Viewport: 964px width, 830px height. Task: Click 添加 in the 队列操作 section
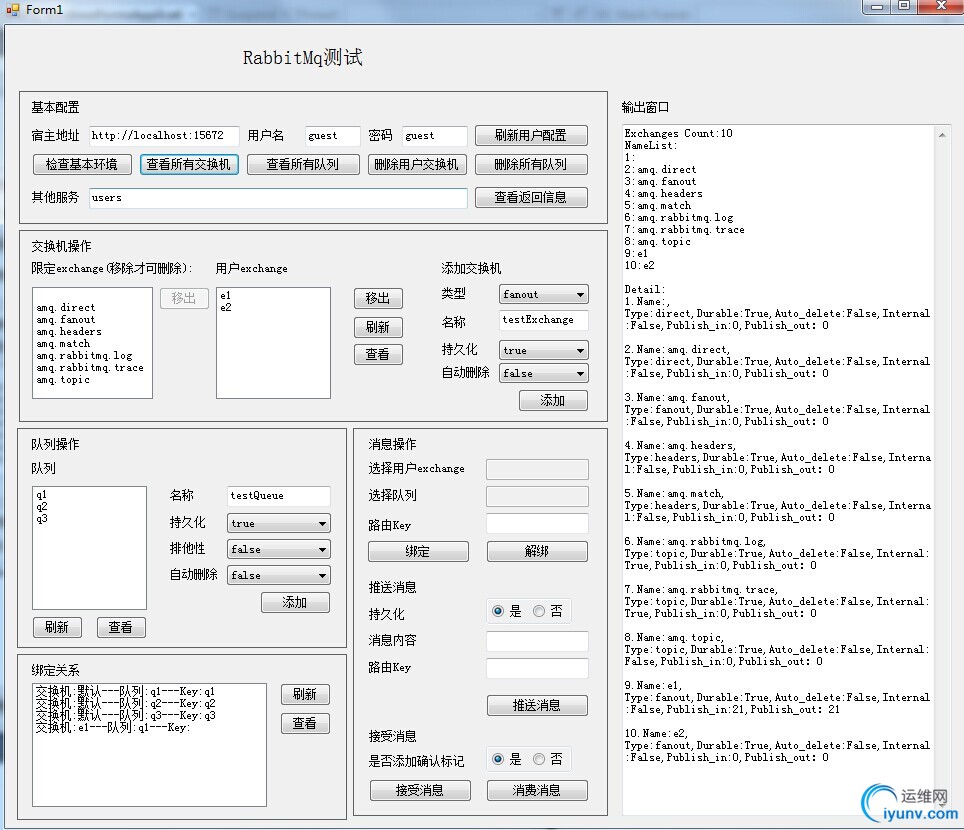[295, 603]
